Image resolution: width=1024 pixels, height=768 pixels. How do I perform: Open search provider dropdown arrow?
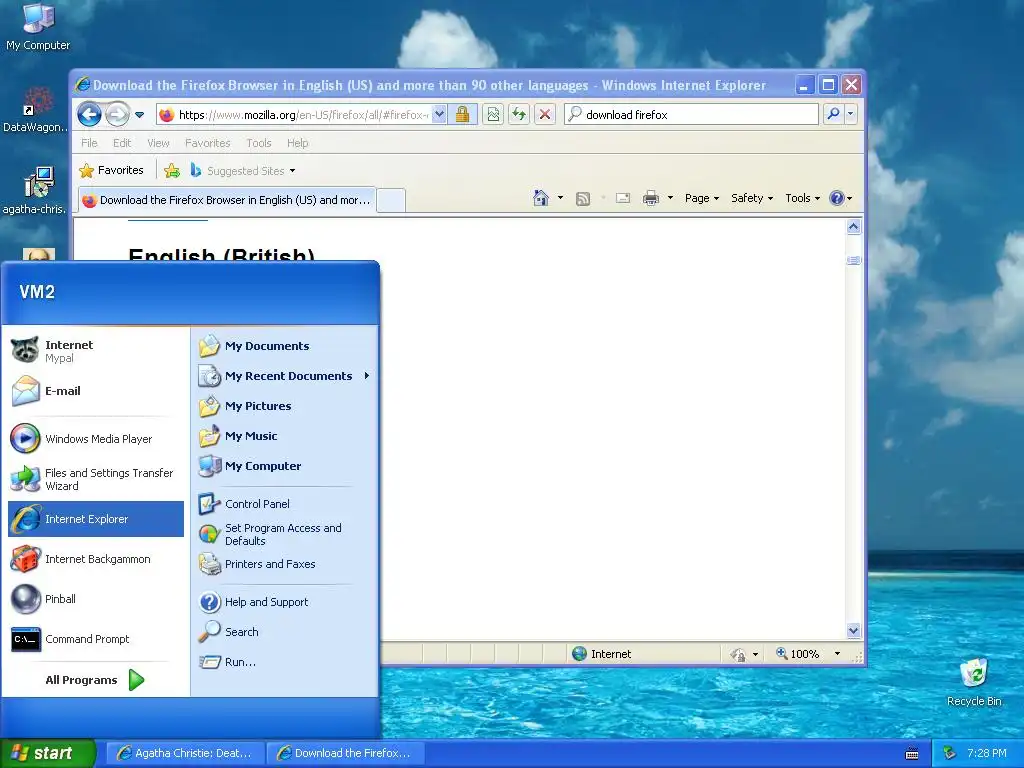[x=850, y=114]
